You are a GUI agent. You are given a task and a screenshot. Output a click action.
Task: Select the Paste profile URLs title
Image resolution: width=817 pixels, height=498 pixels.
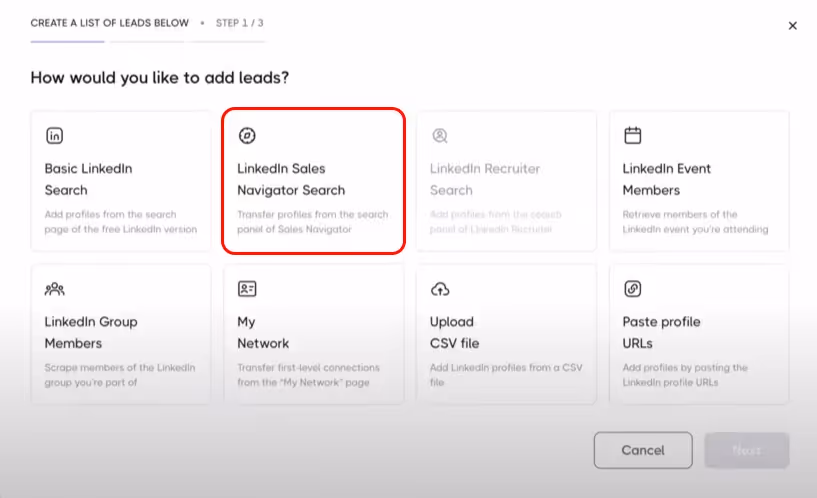click(x=661, y=332)
